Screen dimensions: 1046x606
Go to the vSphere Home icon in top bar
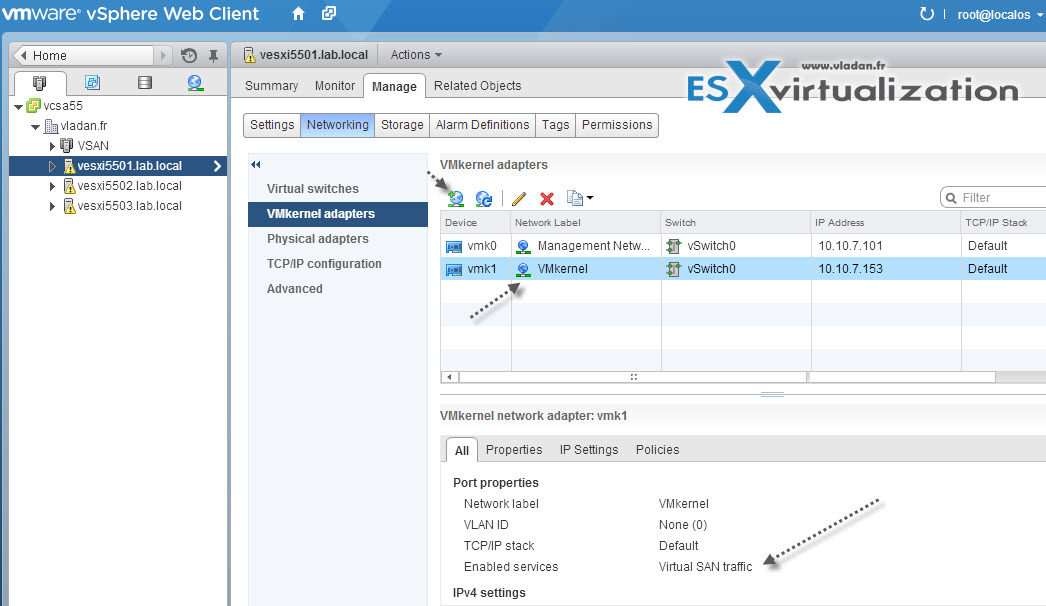pos(298,13)
